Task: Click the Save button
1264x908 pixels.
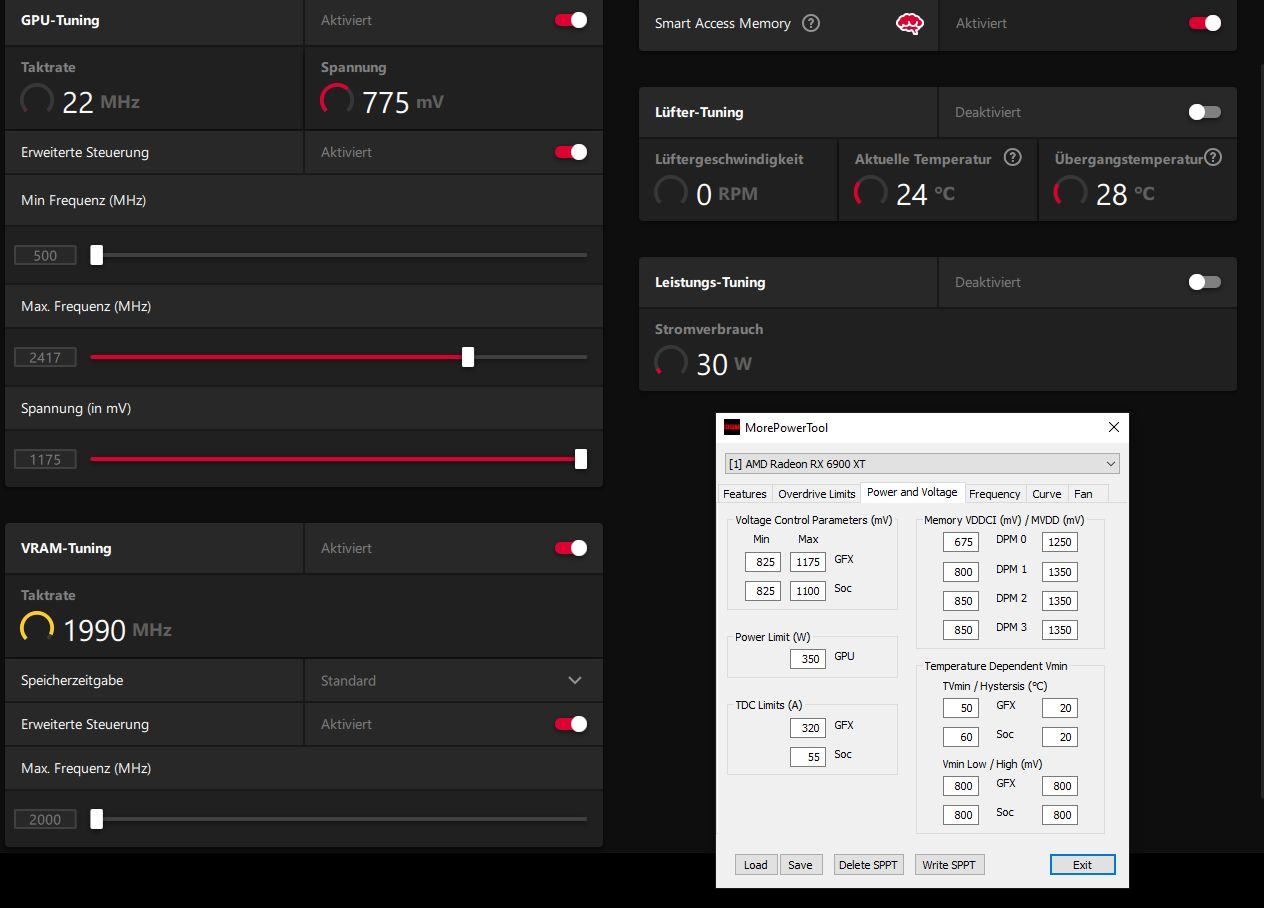Action: (x=800, y=865)
